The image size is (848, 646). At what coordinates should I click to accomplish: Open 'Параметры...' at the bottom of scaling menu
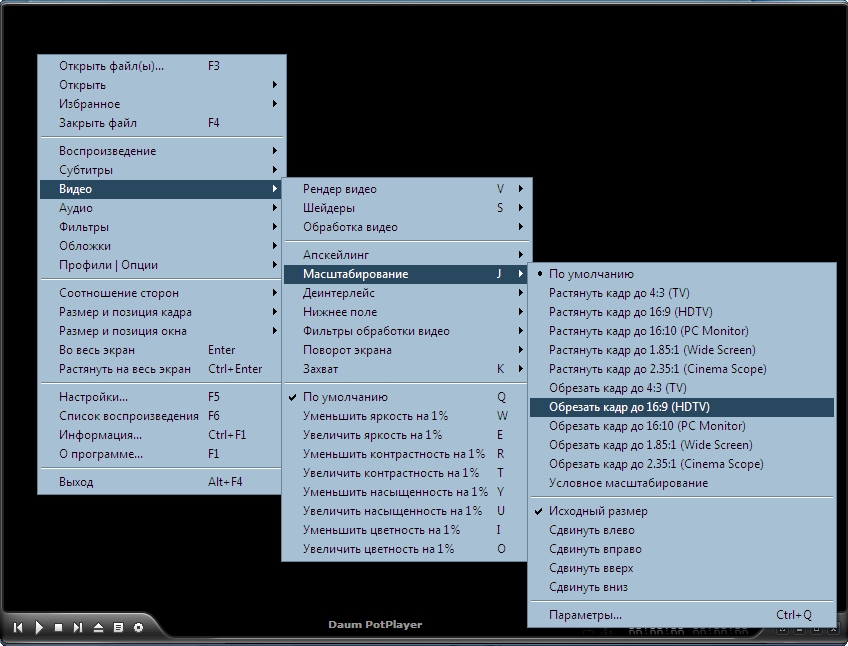pos(585,615)
